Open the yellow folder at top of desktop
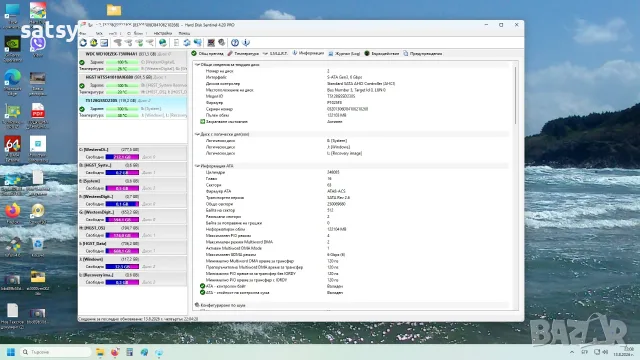The width and height of the screenshot is (640, 360). [x=114, y=10]
